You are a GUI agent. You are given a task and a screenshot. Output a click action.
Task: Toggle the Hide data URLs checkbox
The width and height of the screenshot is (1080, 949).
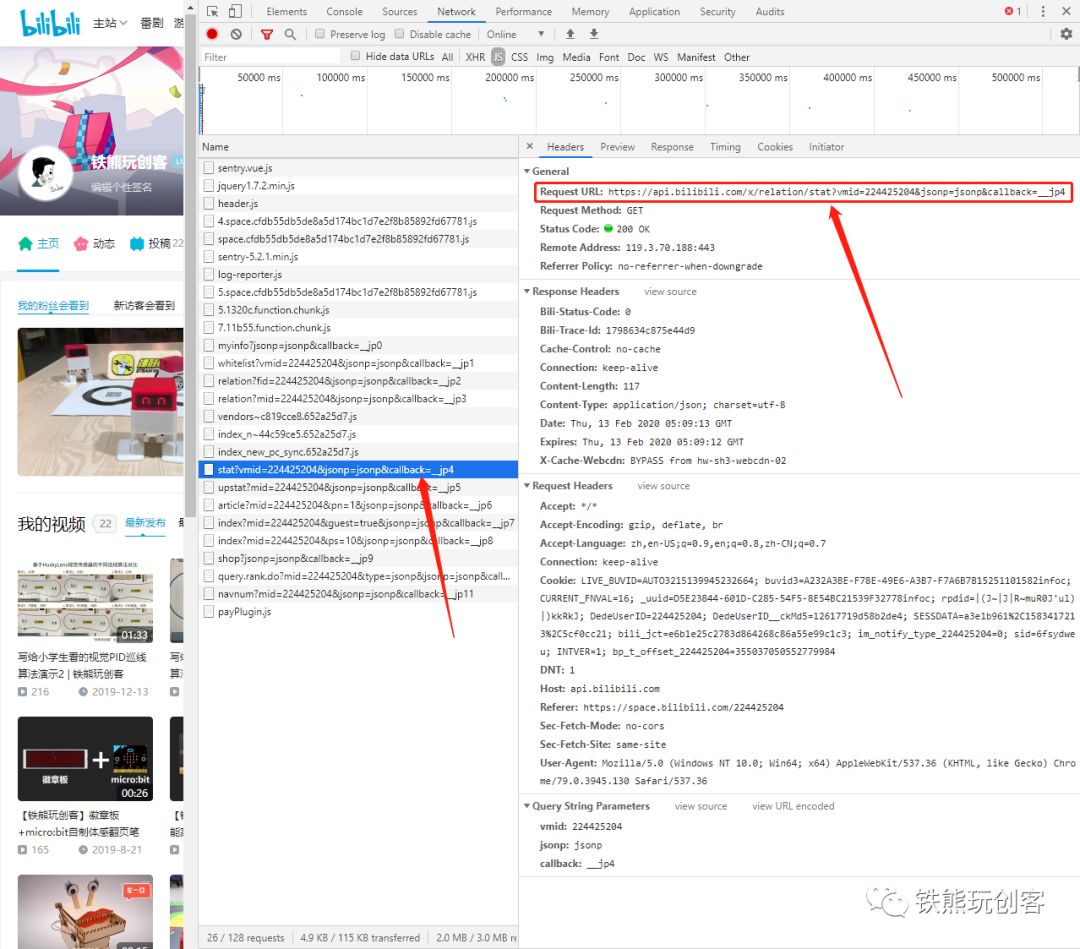tap(355, 56)
